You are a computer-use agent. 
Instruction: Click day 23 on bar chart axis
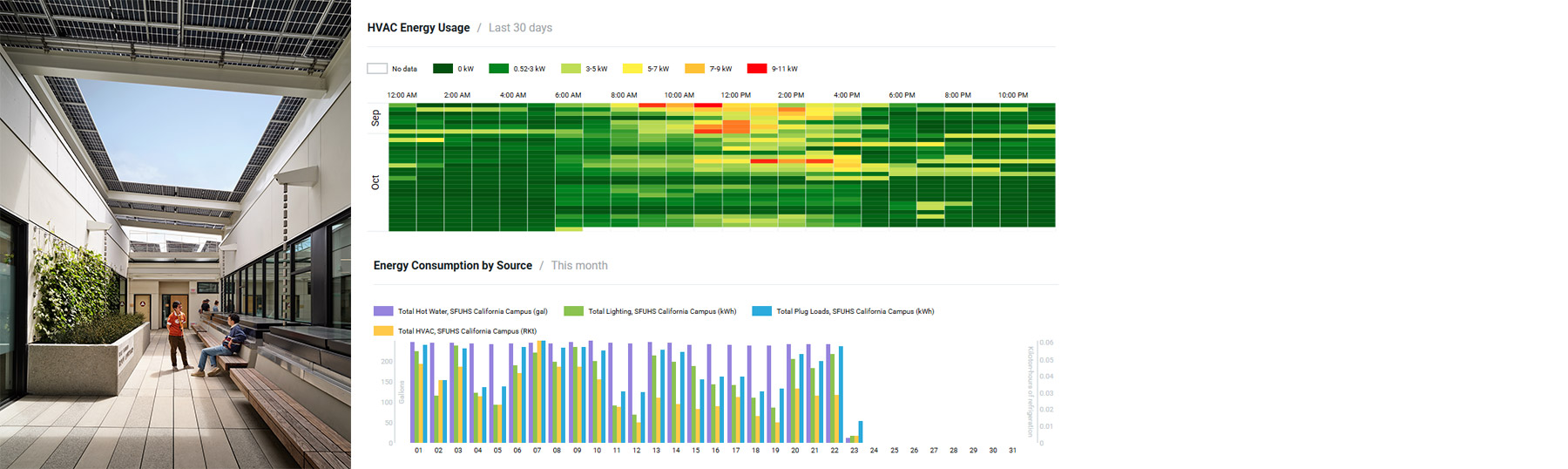click(854, 451)
